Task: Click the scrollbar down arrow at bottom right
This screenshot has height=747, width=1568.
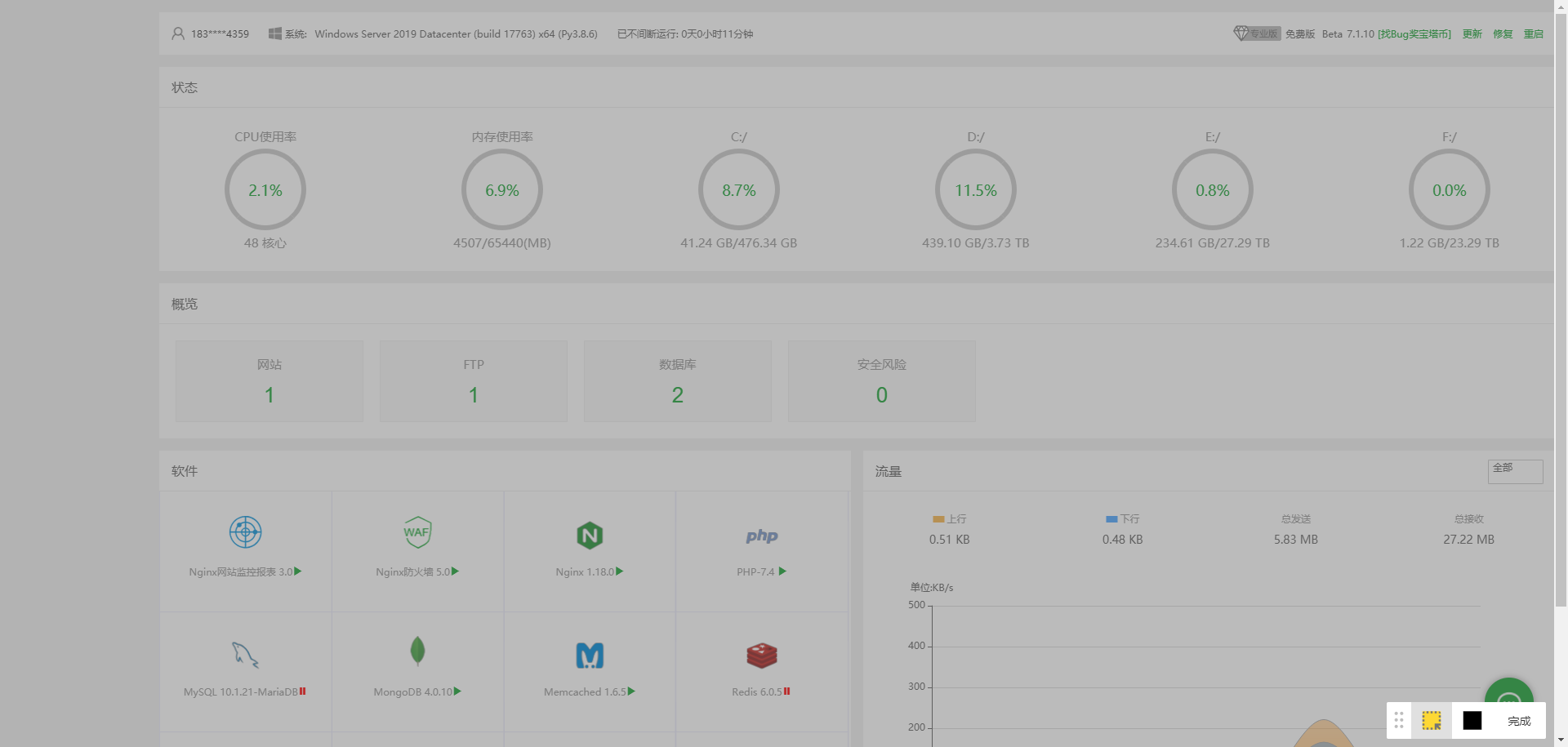Action: [1561, 740]
